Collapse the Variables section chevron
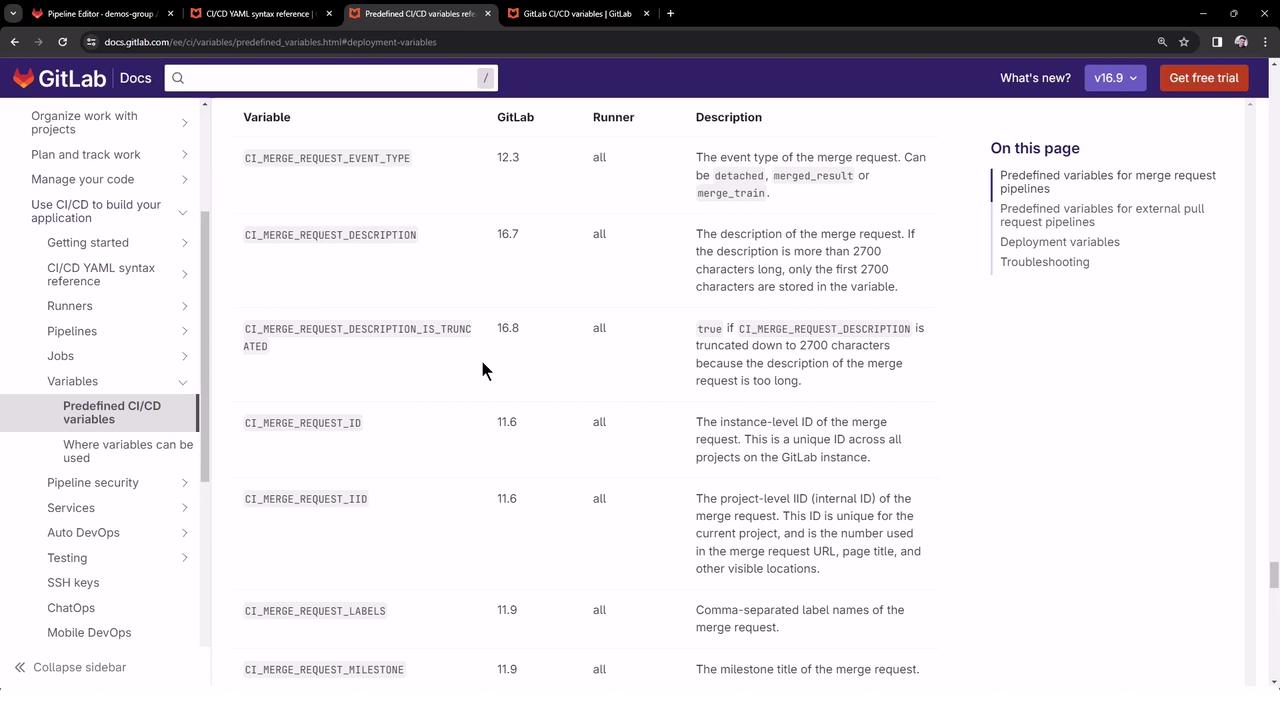1280x720 pixels. (183, 382)
